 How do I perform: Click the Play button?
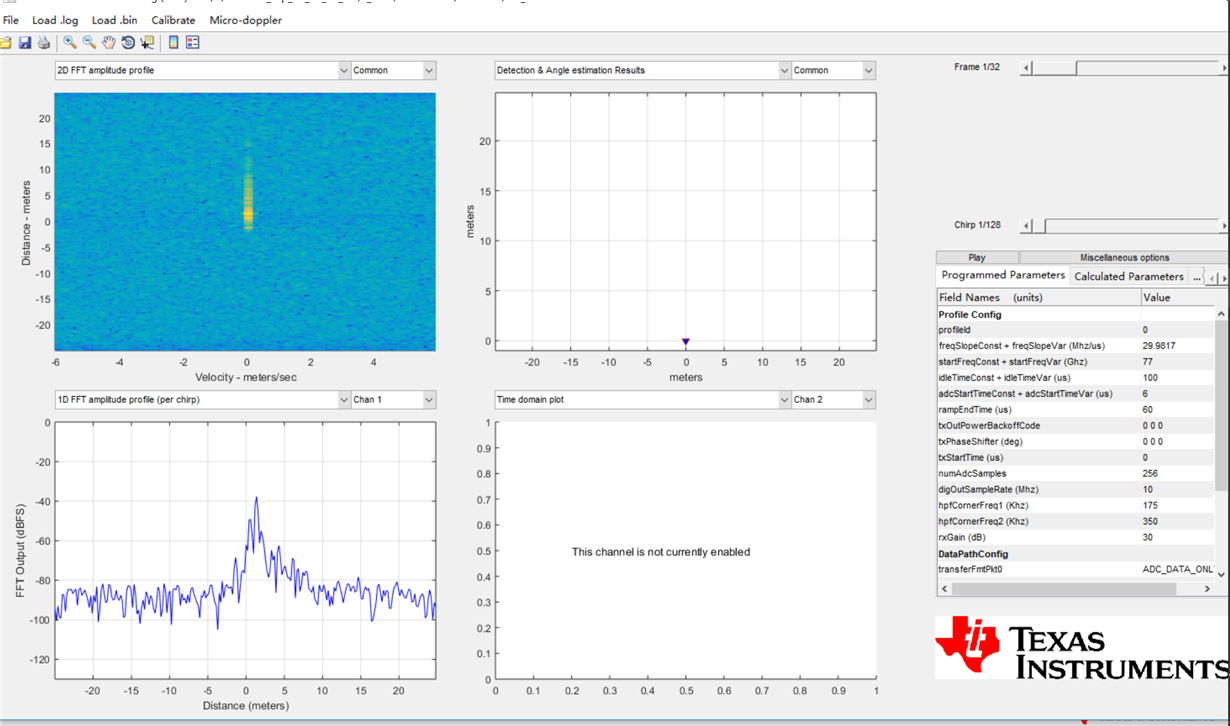point(977,257)
